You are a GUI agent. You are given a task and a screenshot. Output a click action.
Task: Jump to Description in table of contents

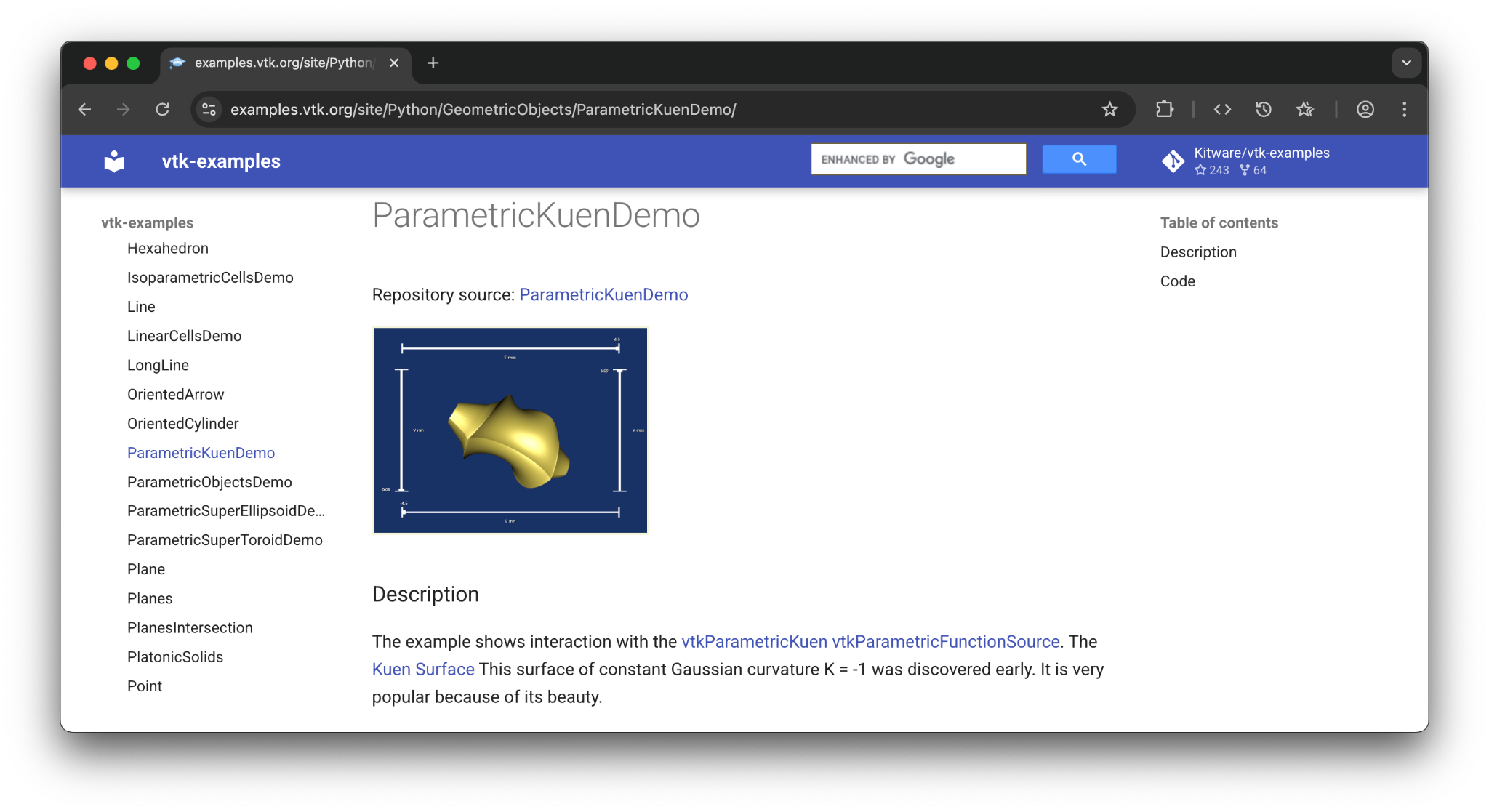point(1198,252)
